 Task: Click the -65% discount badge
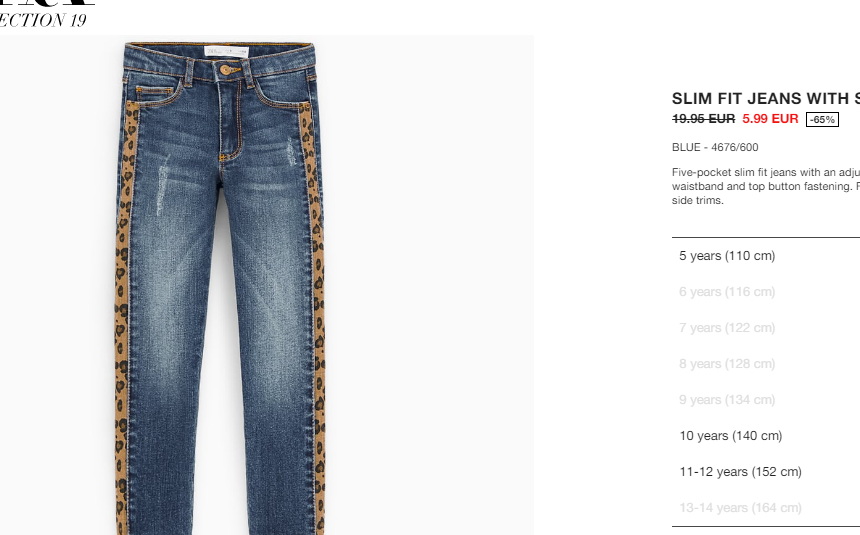[x=822, y=120]
